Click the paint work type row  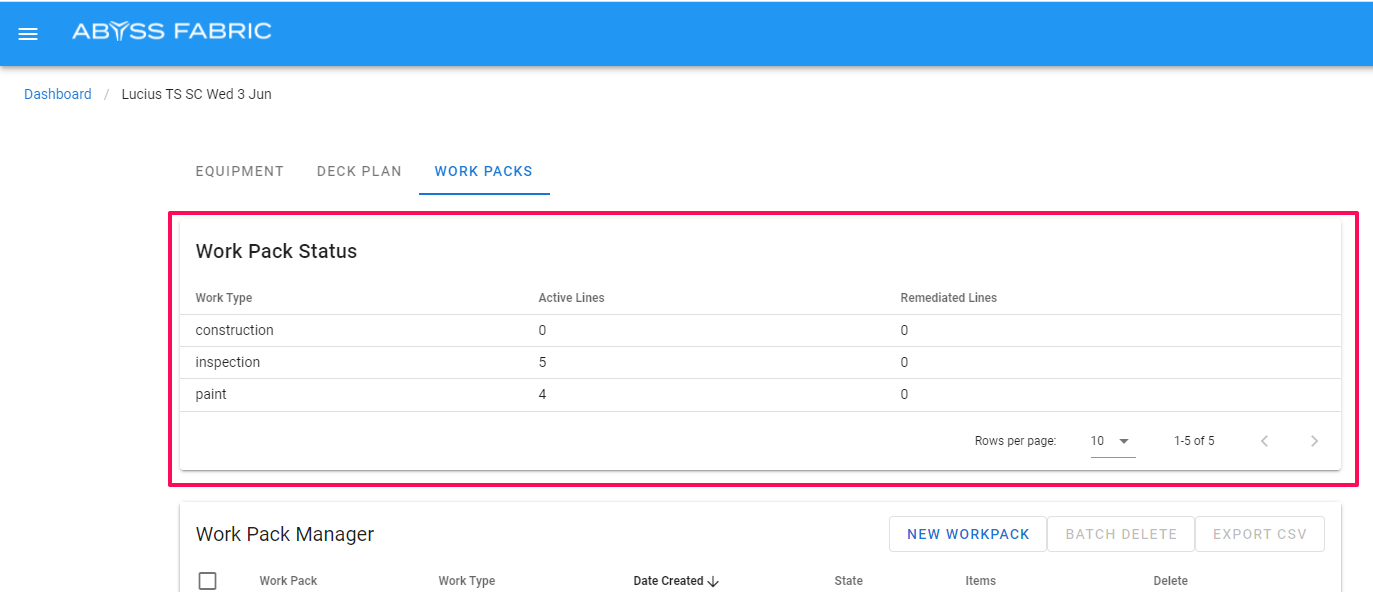(x=211, y=394)
